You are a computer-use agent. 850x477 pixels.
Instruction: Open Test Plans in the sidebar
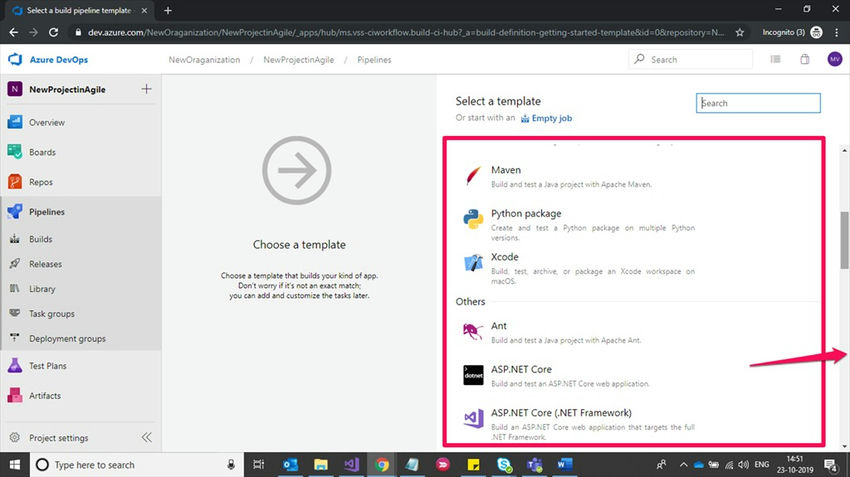48,366
